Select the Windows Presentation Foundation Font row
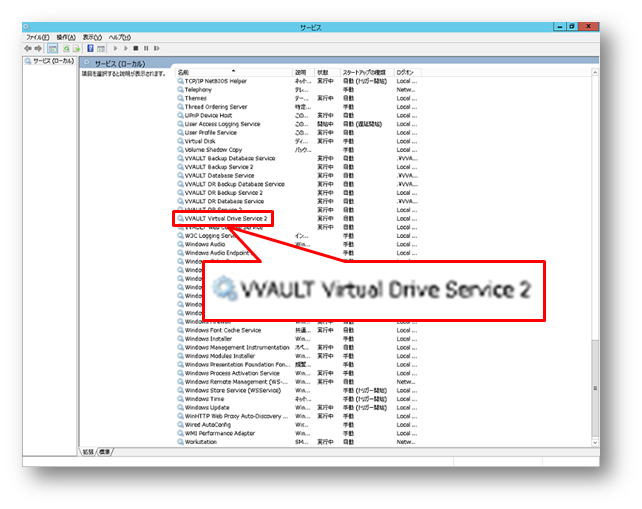Screen dimensions: 642x509 tap(297, 365)
